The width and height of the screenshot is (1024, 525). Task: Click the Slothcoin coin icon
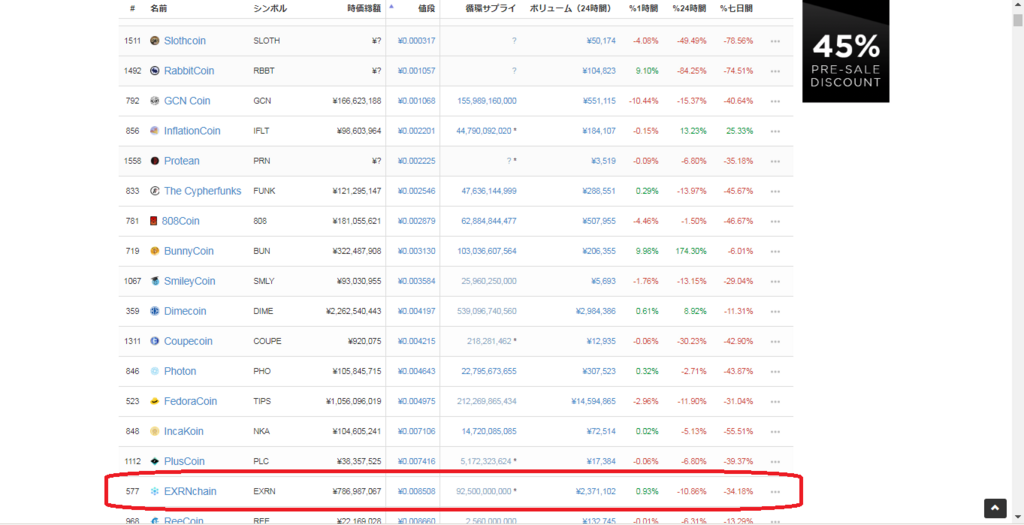155,40
